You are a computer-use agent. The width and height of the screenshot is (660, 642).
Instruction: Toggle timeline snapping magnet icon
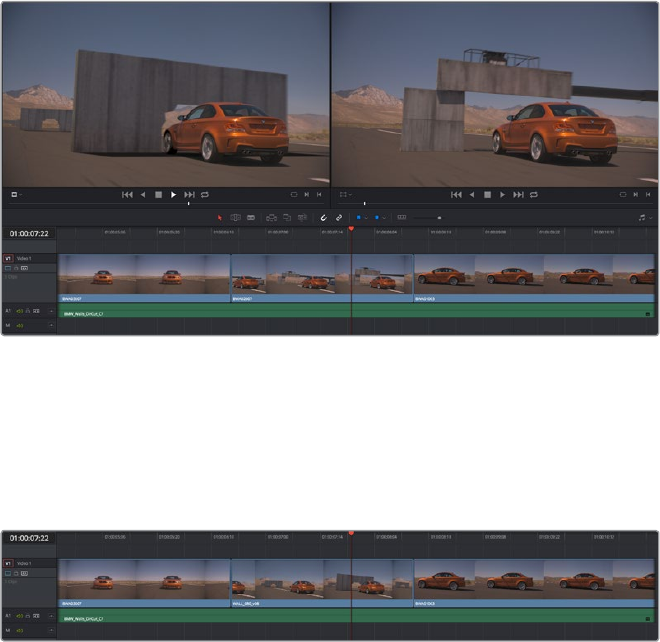323,217
